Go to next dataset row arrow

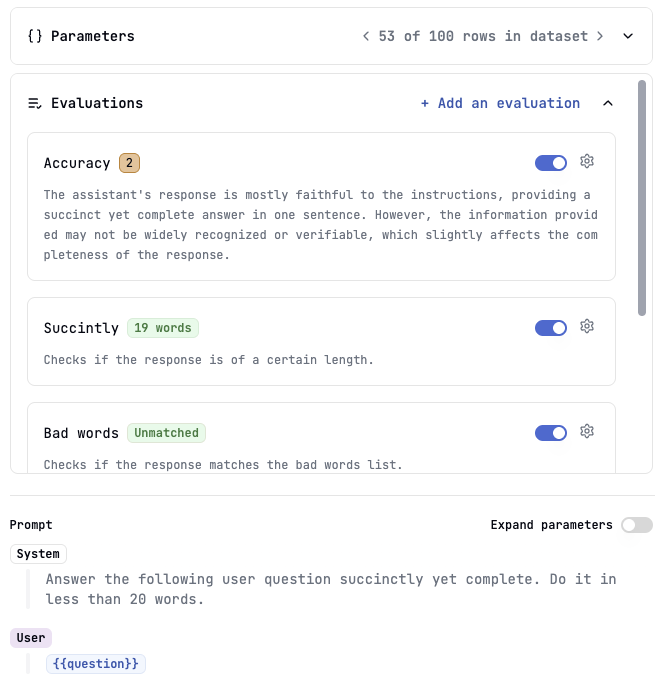tap(600, 36)
